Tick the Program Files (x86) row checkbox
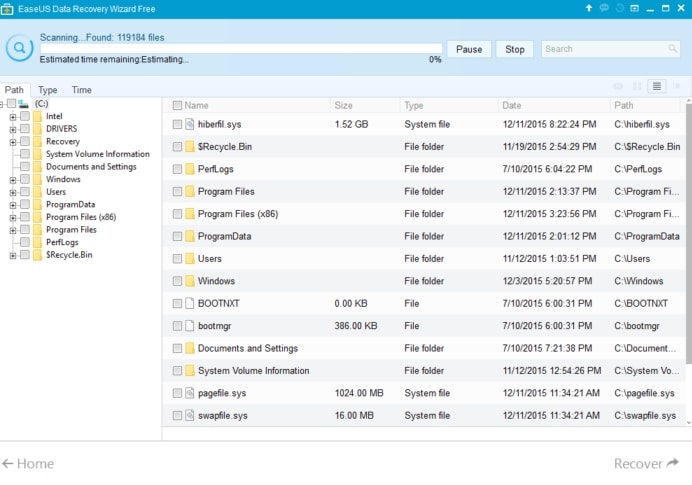This screenshot has height=485, width=692. click(177, 214)
